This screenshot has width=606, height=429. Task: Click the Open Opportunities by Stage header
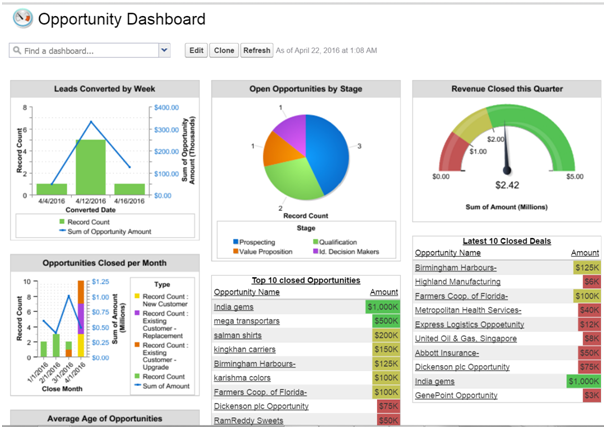306,89
